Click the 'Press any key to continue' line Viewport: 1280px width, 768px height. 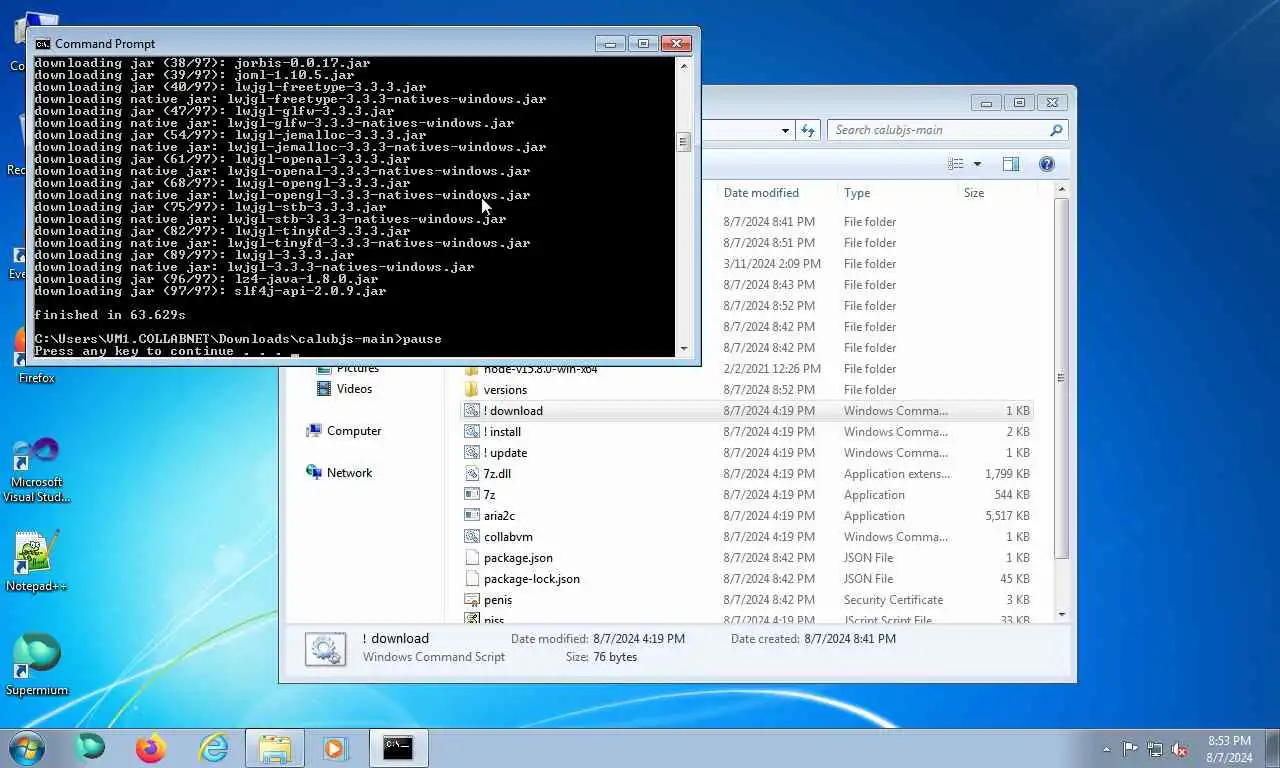pyautogui.click(x=166, y=351)
